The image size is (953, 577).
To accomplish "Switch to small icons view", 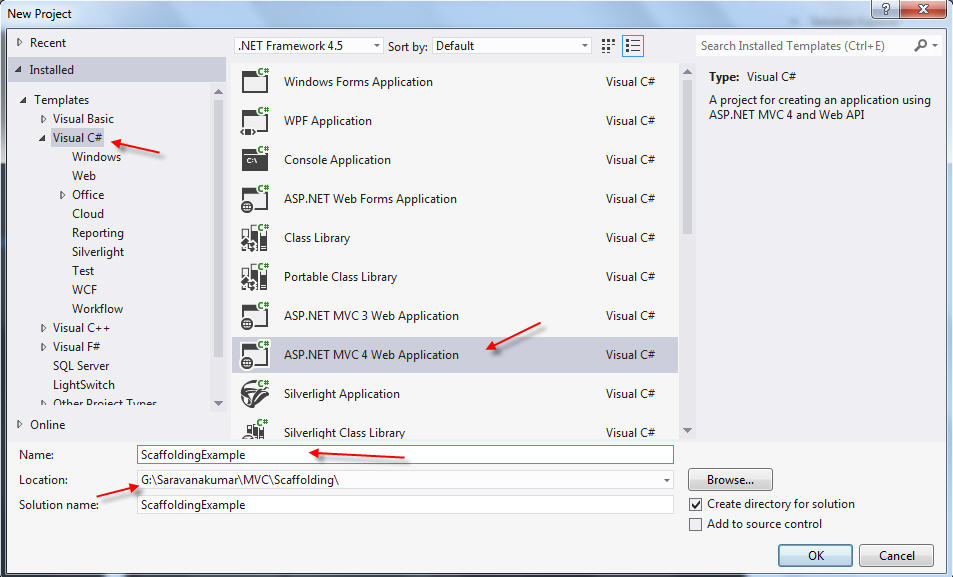I will click(608, 46).
